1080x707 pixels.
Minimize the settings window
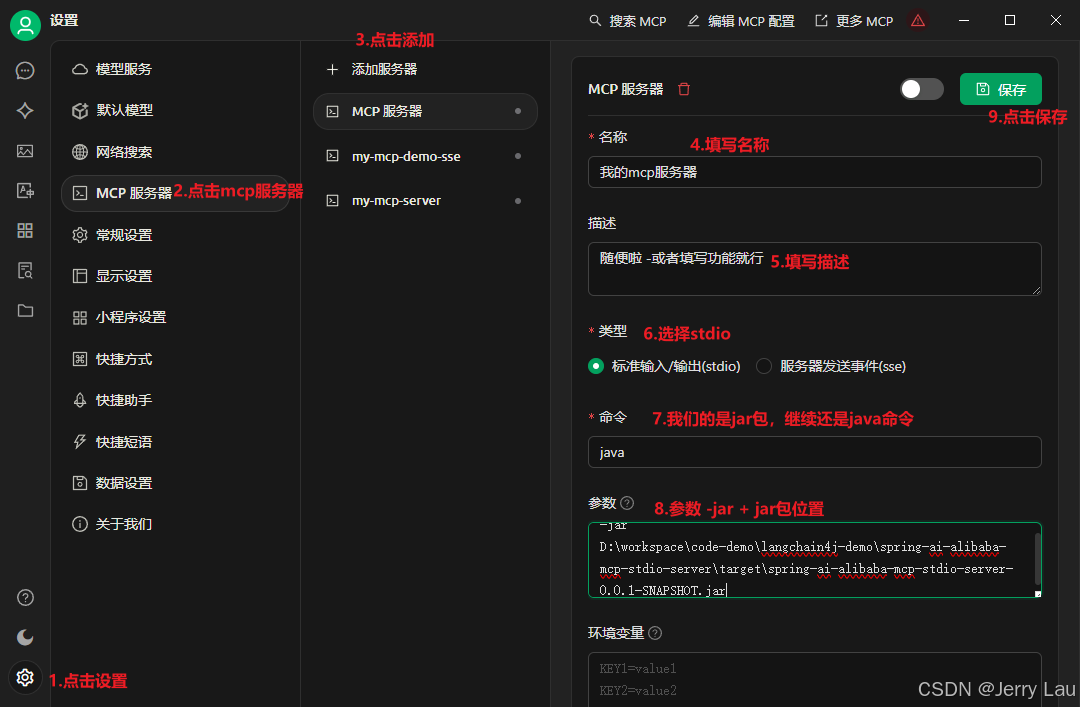click(x=964, y=21)
